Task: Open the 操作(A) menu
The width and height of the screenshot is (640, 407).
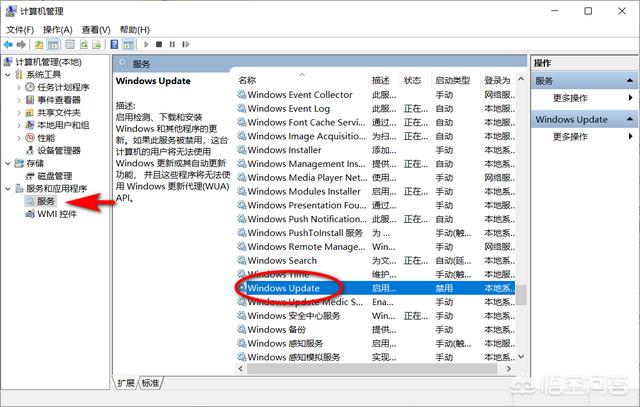Action: point(58,30)
